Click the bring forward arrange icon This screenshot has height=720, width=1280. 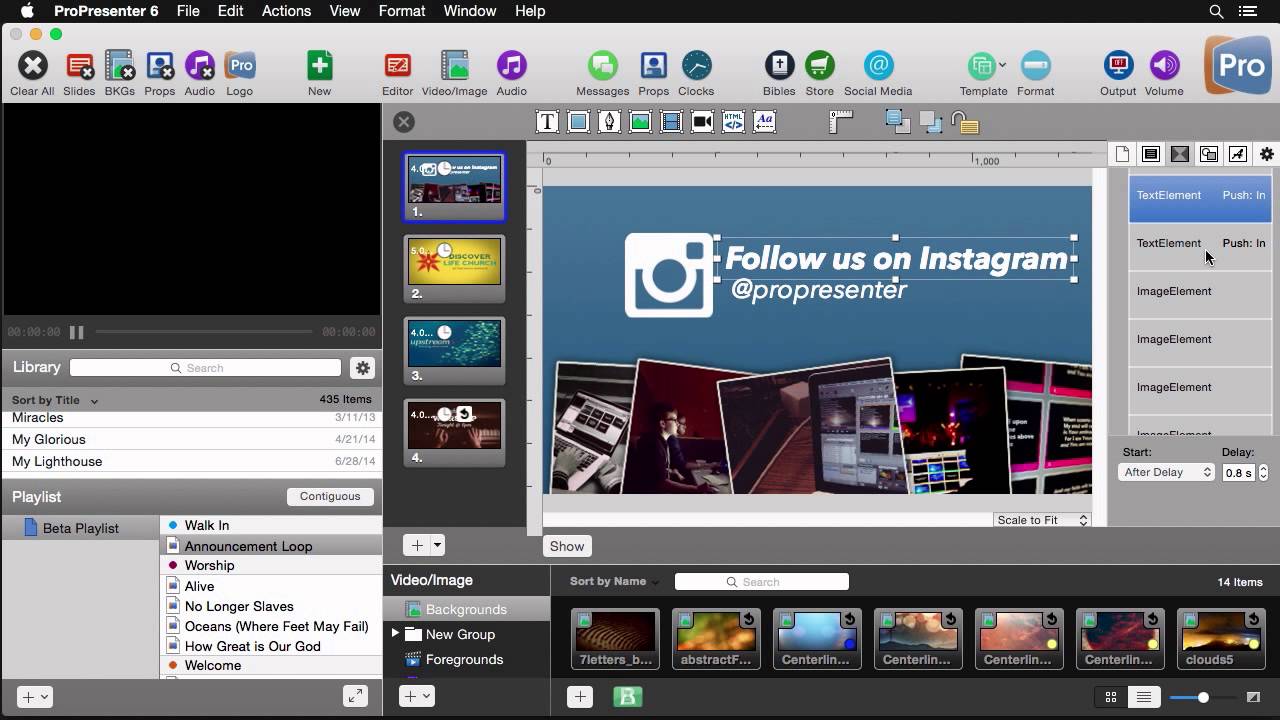pos(897,122)
